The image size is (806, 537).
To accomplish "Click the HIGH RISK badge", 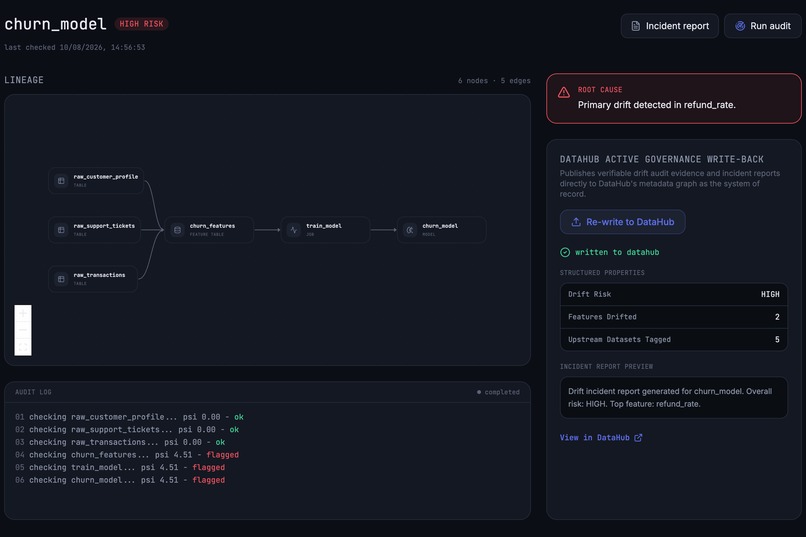I will (x=141, y=24).
